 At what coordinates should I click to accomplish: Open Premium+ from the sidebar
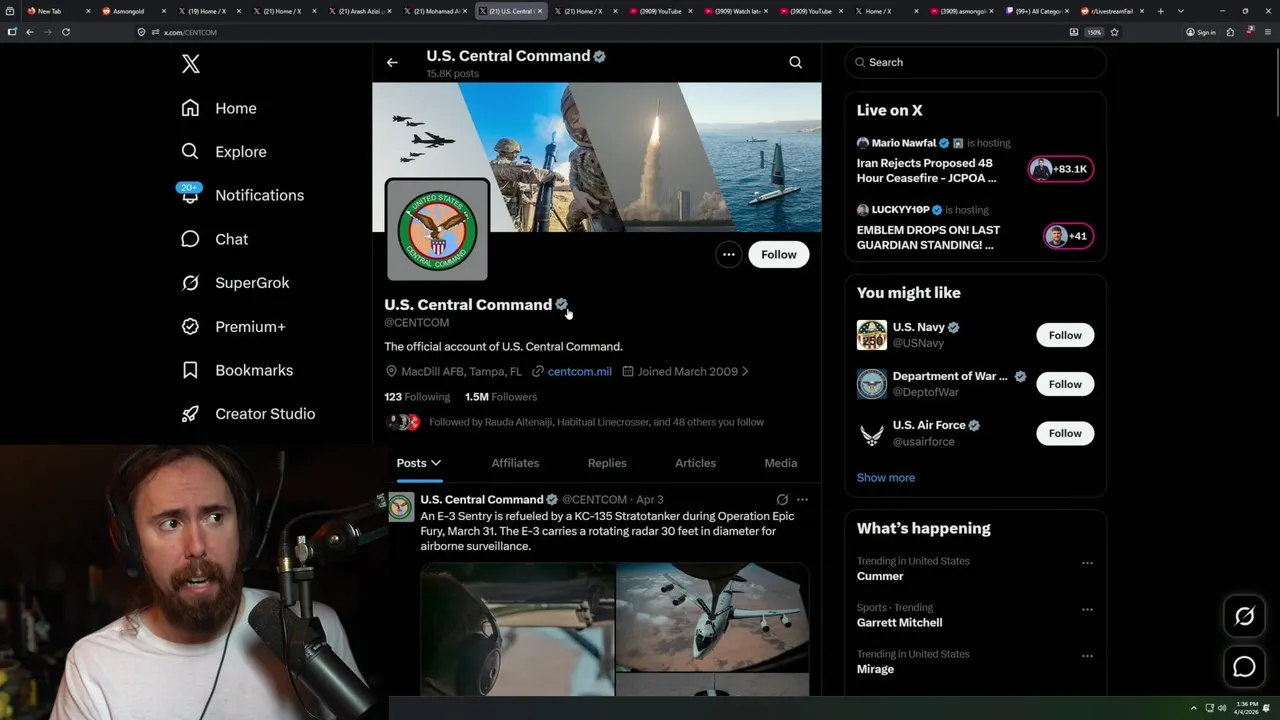(x=233, y=327)
